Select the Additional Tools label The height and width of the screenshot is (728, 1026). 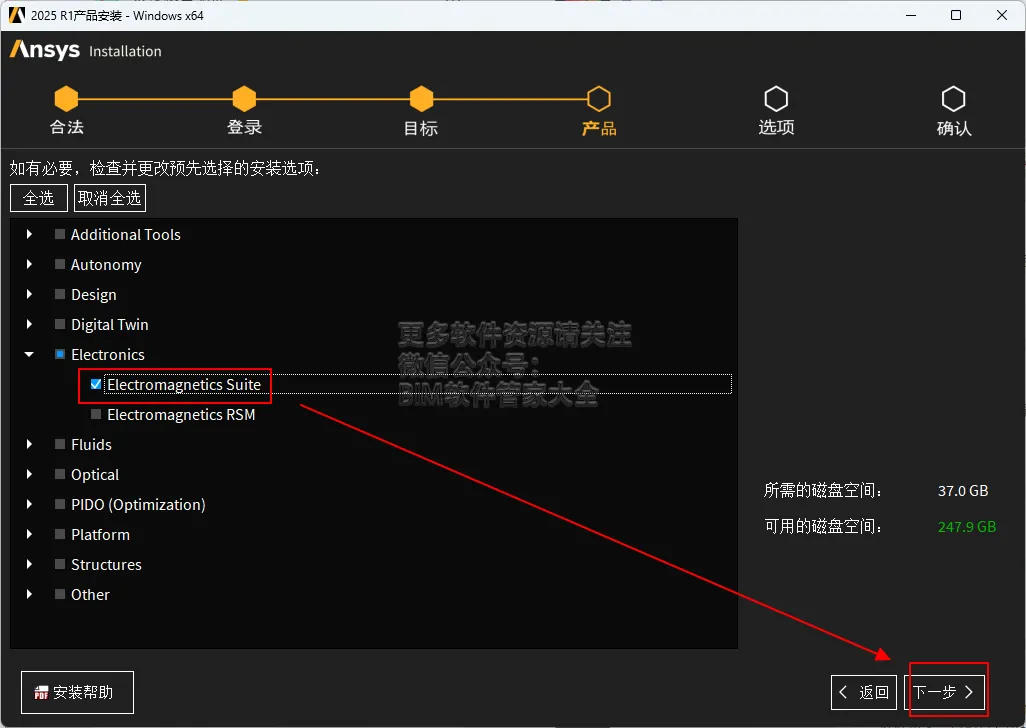click(x=126, y=235)
